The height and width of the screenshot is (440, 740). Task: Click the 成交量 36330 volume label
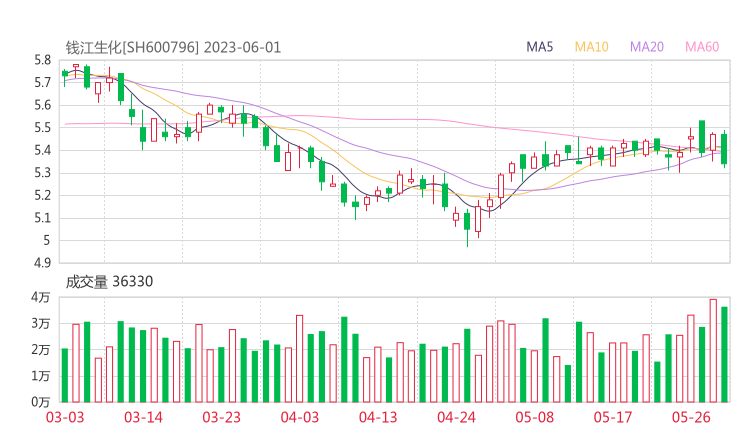pos(109,281)
